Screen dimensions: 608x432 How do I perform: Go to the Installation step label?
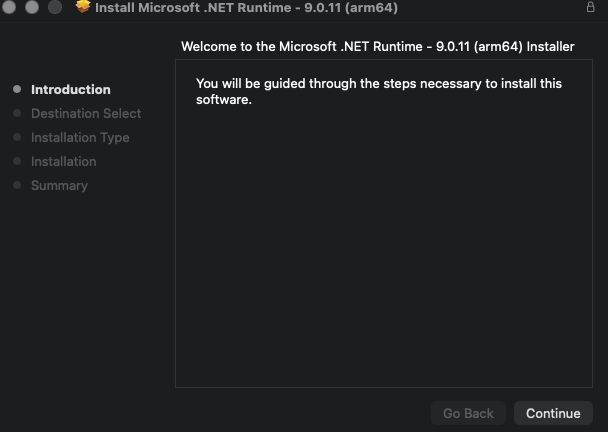point(63,161)
